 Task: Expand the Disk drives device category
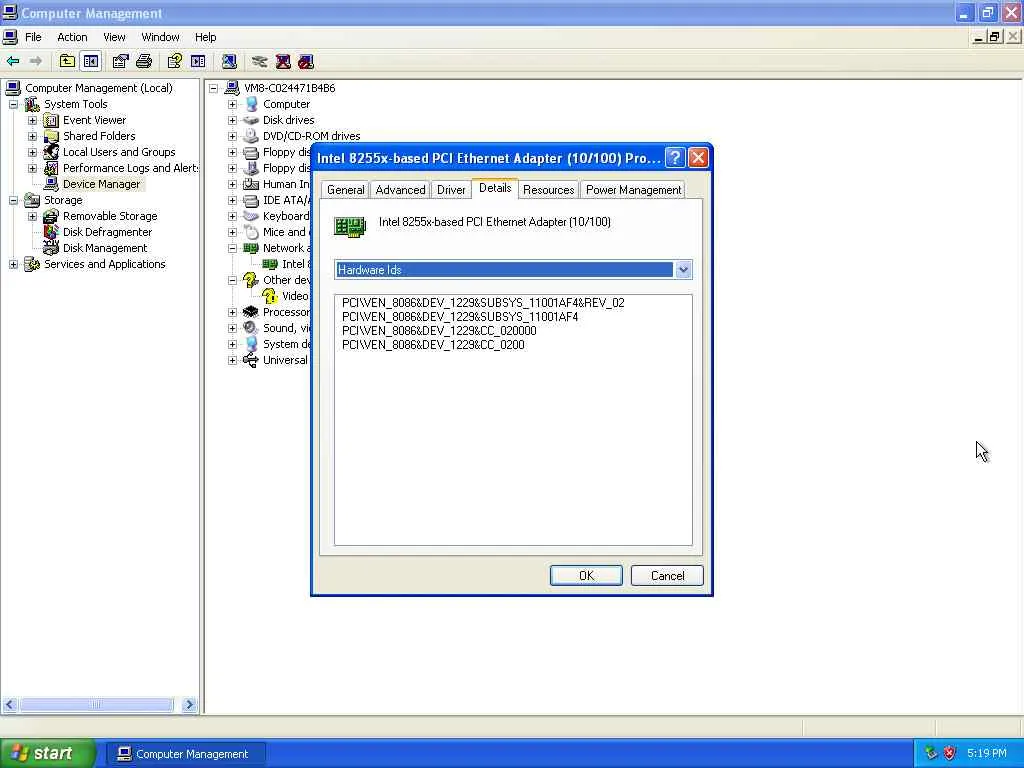232,120
